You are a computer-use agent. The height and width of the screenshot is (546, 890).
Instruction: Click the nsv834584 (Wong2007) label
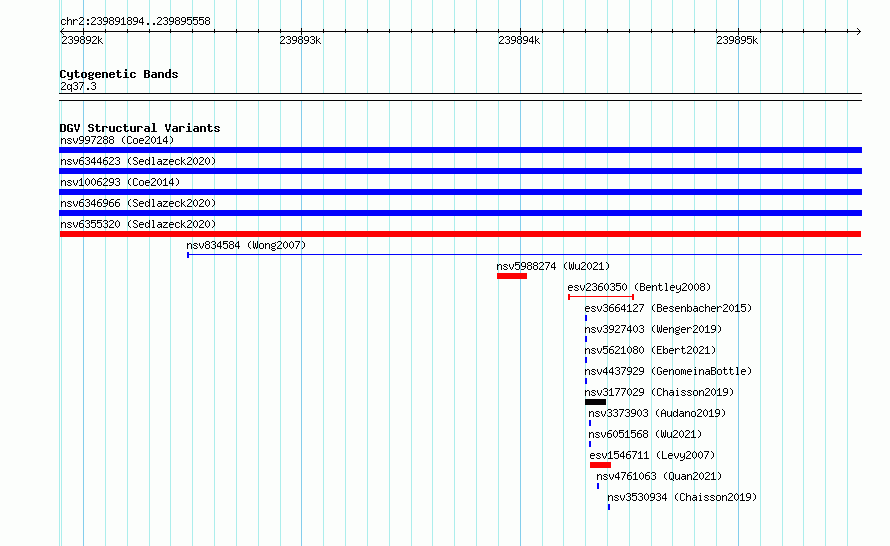[x=246, y=245]
